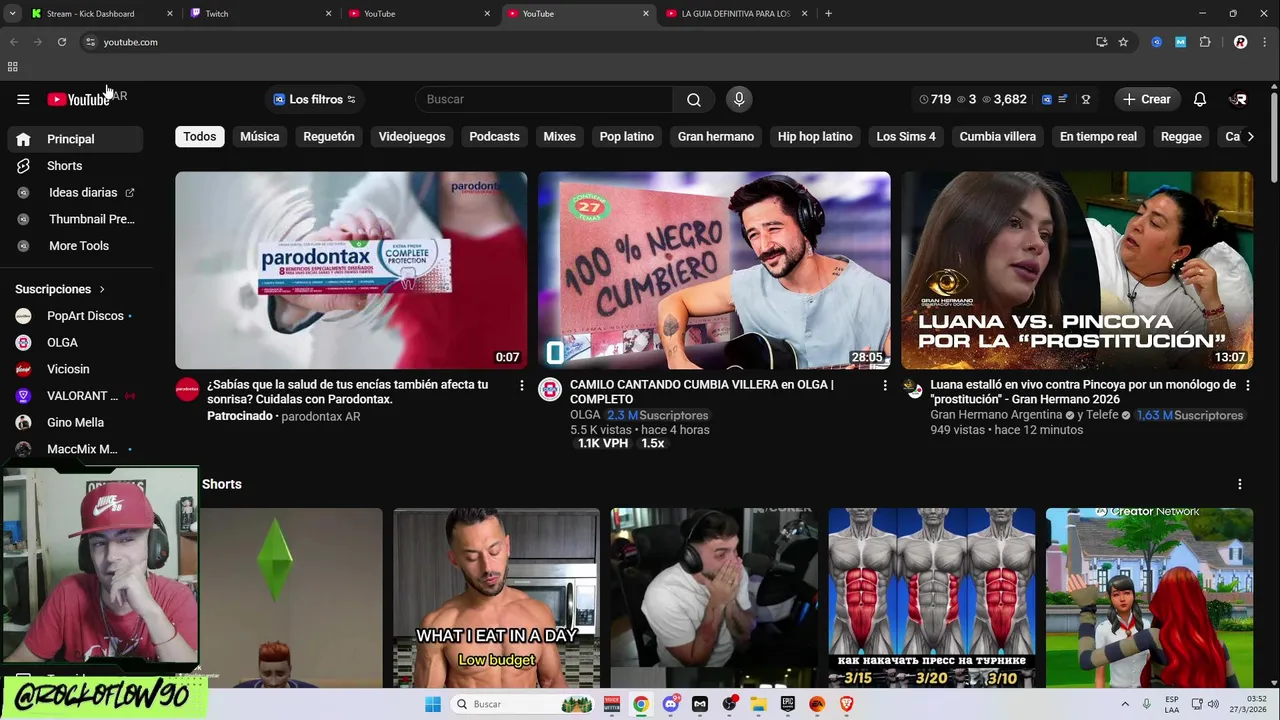
Task: Open the PopArt Discos subscription
Action: pyautogui.click(x=75, y=316)
